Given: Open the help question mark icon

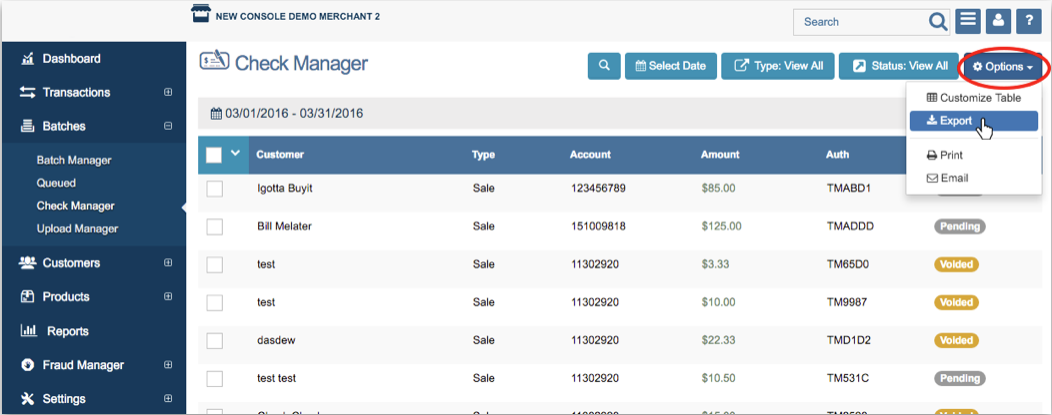Looking at the screenshot, I should click(1029, 22).
